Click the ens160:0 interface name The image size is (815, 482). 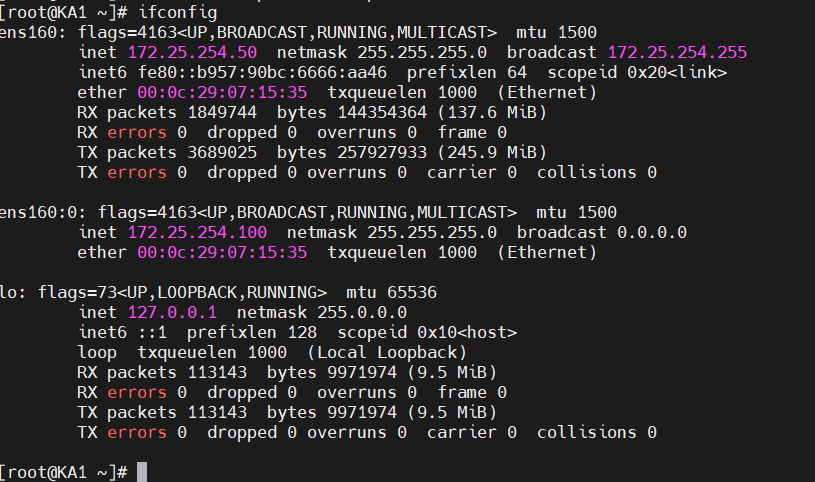pyautogui.click(x=42, y=212)
